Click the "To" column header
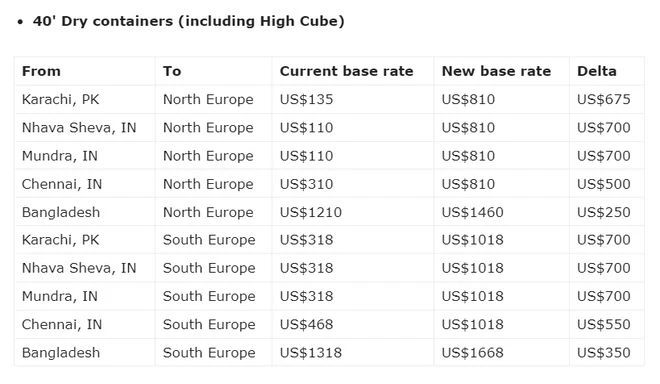 point(172,71)
